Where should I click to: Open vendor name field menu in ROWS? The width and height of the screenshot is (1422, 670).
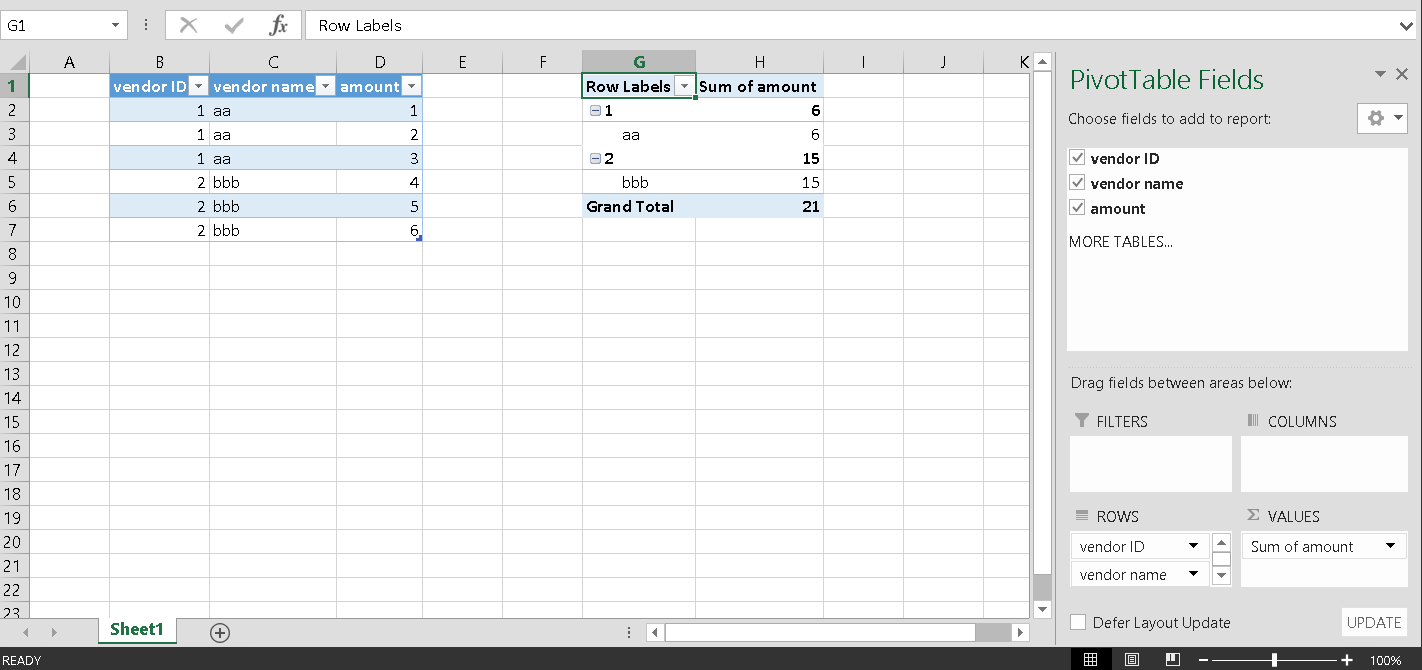pyautogui.click(x=1193, y=574)
